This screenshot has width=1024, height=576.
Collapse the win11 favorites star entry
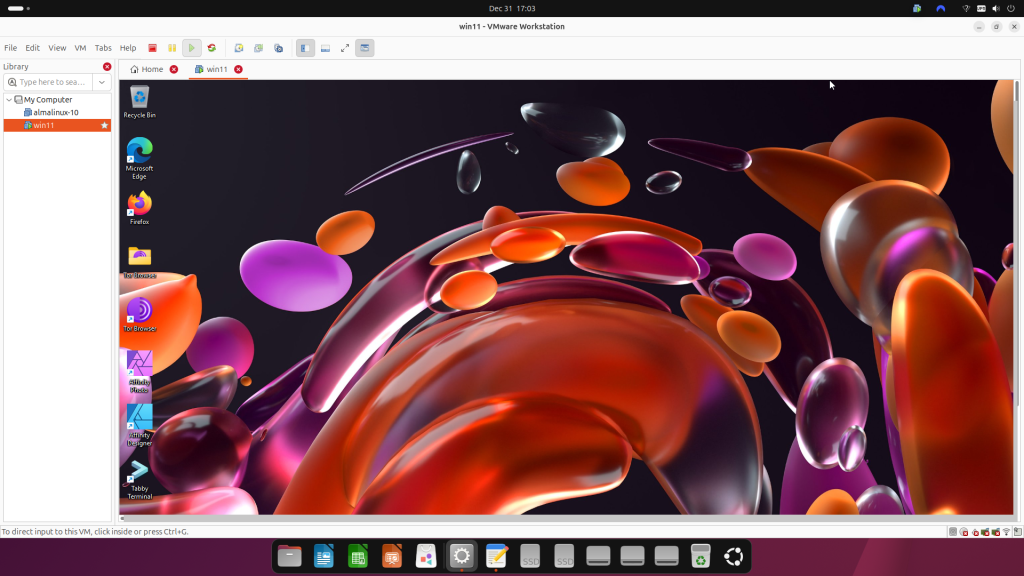[x=103, y=125]
